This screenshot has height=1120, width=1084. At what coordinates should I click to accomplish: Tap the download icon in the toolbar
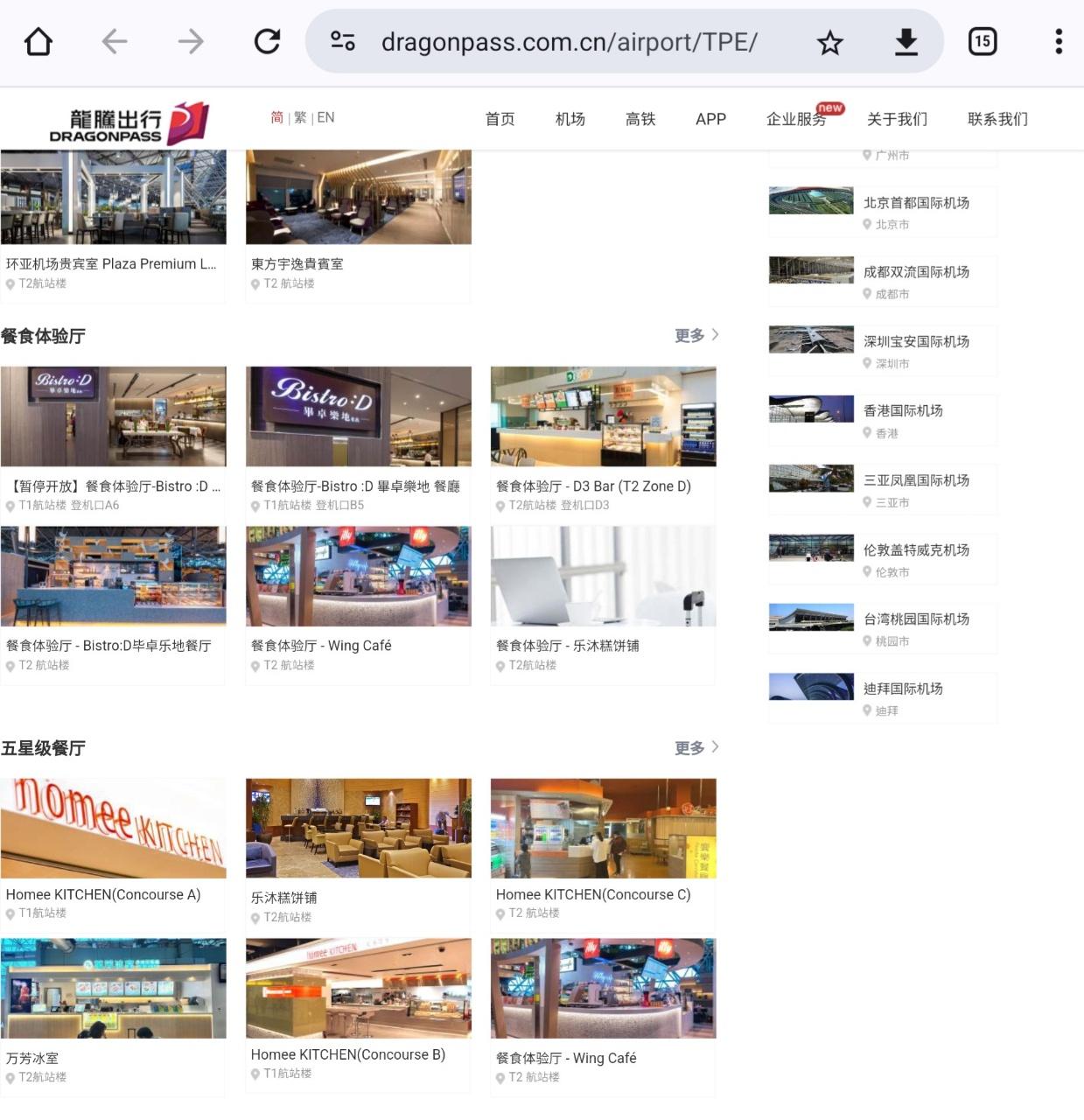tap(906, 42)
